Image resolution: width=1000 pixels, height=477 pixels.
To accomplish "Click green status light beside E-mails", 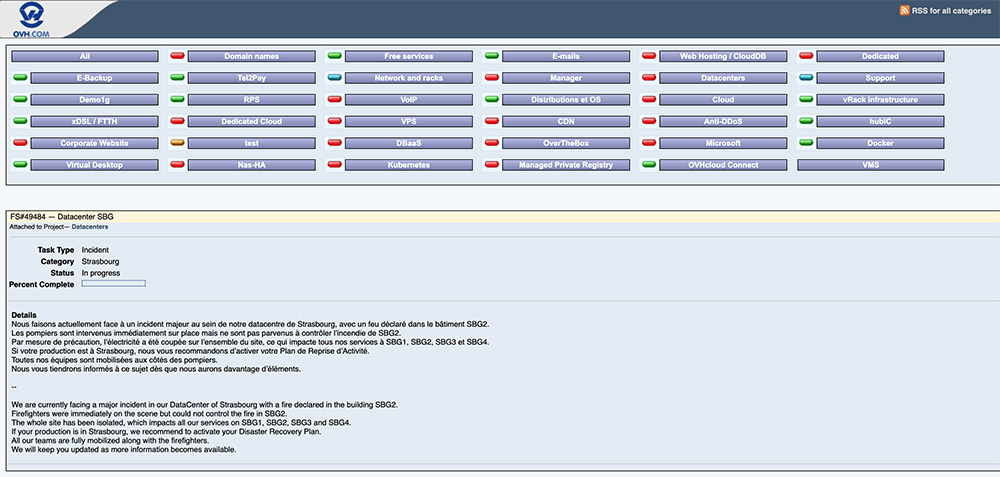I will point(492,56).
